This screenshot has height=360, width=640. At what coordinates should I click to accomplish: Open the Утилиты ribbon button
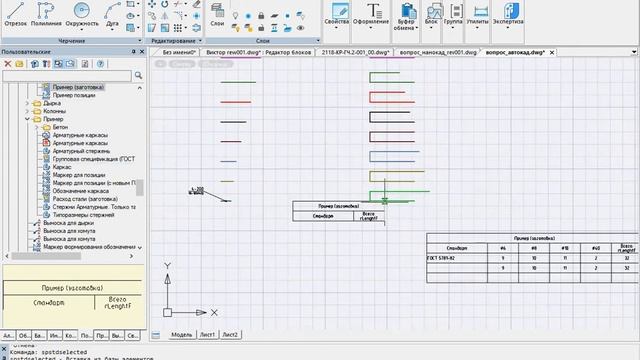click(477, 16)
